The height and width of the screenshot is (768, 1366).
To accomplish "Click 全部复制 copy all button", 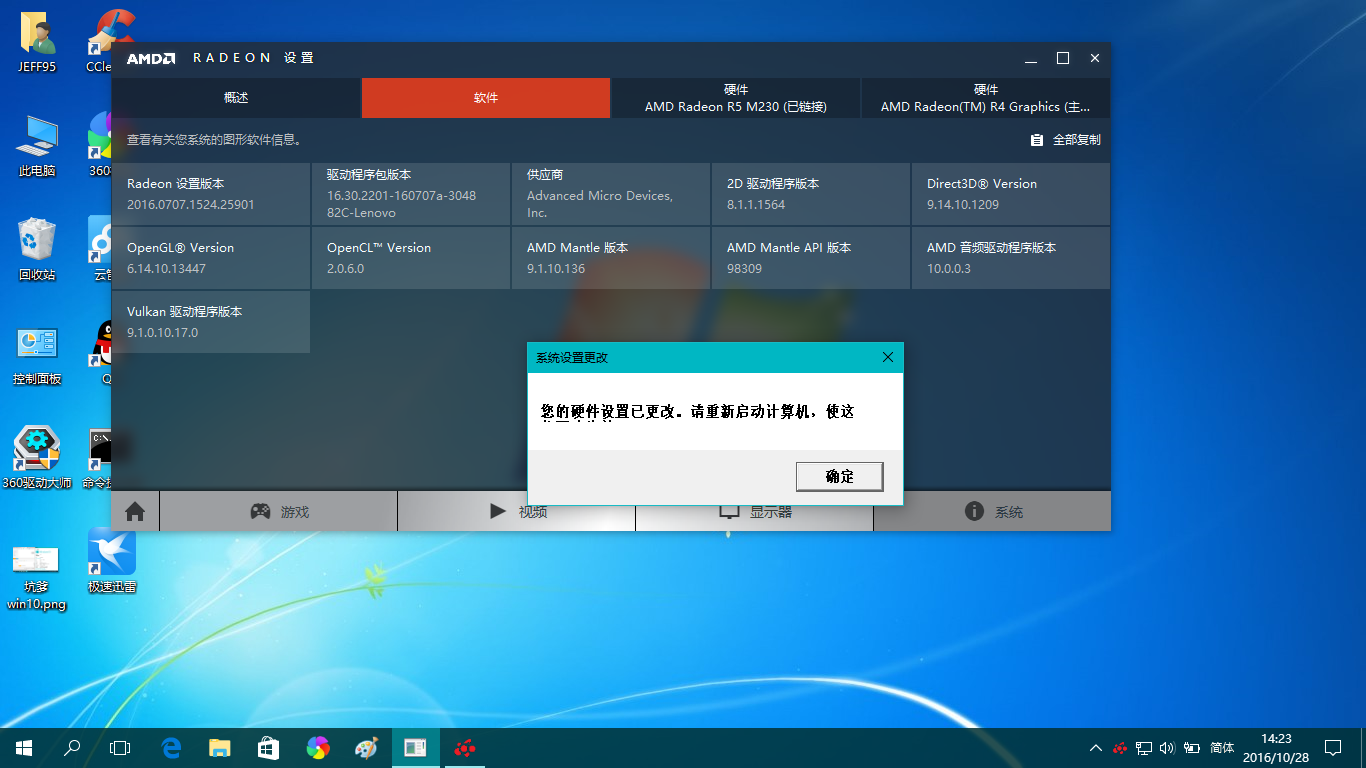I will pyautogui.click(x=1065, y=140).
